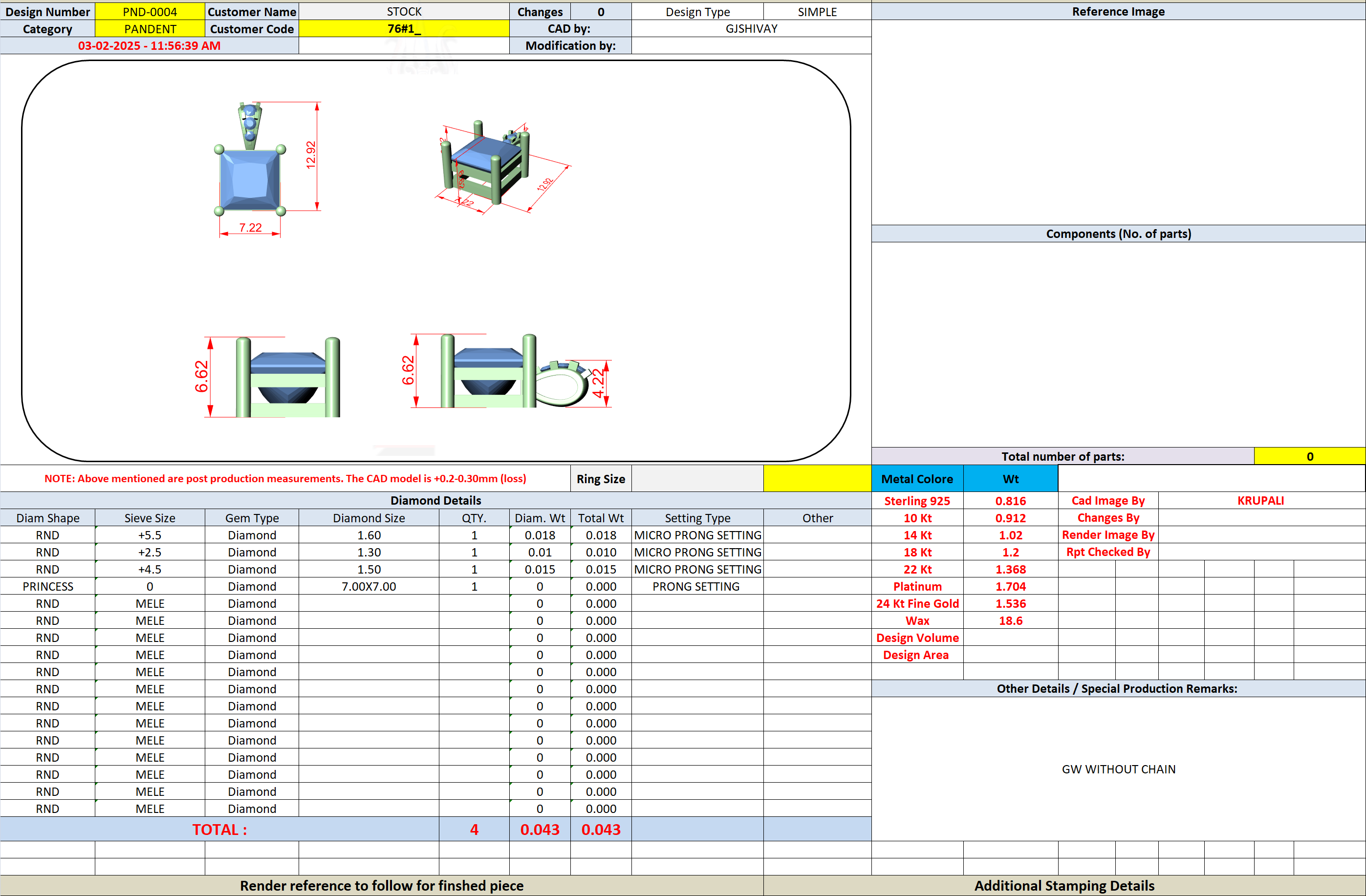Select the Diam. Wt 0.015 cell
Viewport: 1366px width, 896px height.
pyautogui.click(x=540, y=570)
